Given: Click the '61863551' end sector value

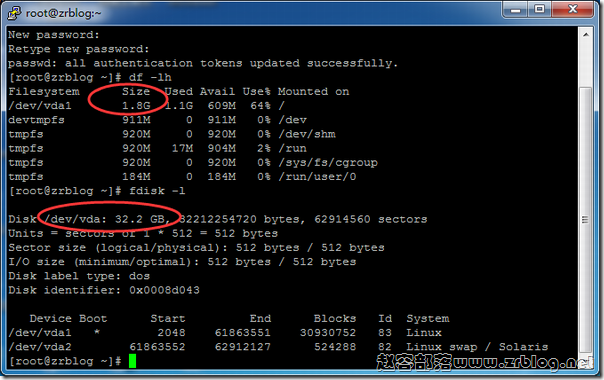Looking at the screenshot, I should click(243, 333).
